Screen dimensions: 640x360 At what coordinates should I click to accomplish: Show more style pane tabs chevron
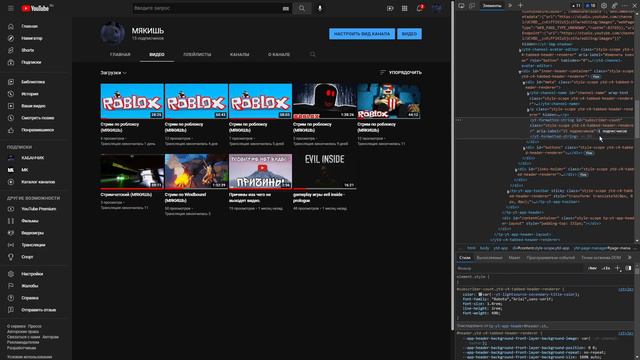pyautogui.click(x=630, y=258)
